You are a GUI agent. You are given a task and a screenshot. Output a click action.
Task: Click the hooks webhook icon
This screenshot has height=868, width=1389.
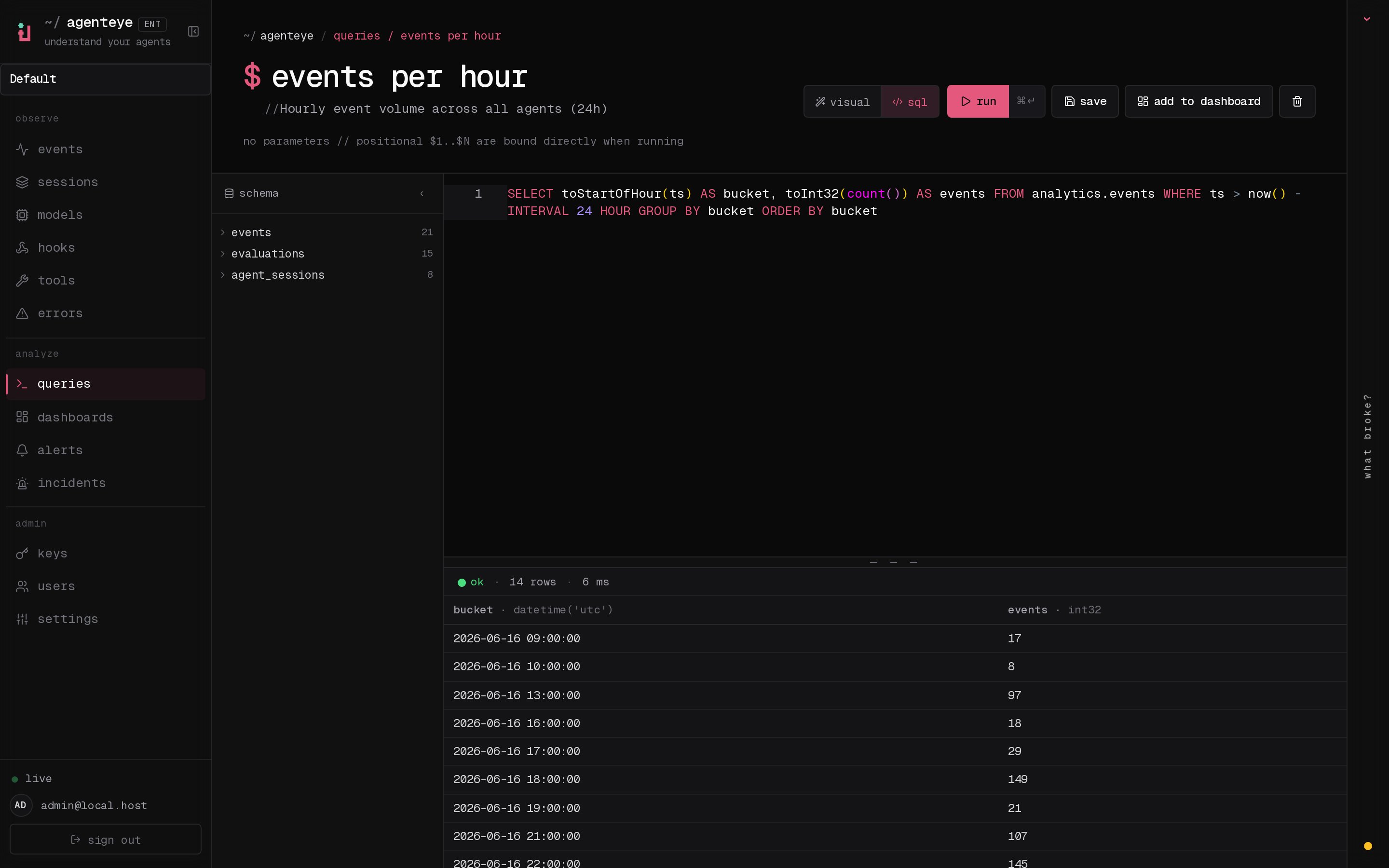coord(22,247)
